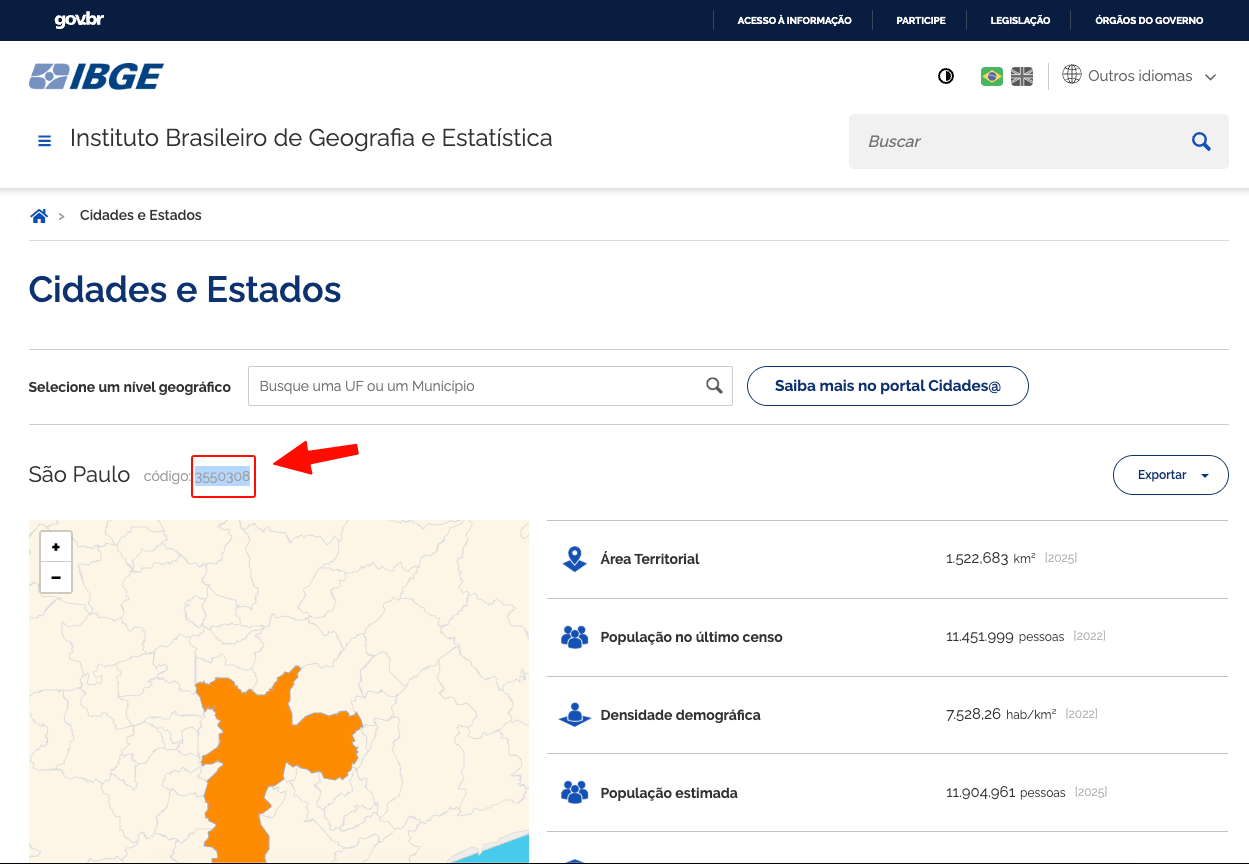Open the Exportar dropdown
Viewport: 1249px width, 864px height.
click(x=1170, y=475)
